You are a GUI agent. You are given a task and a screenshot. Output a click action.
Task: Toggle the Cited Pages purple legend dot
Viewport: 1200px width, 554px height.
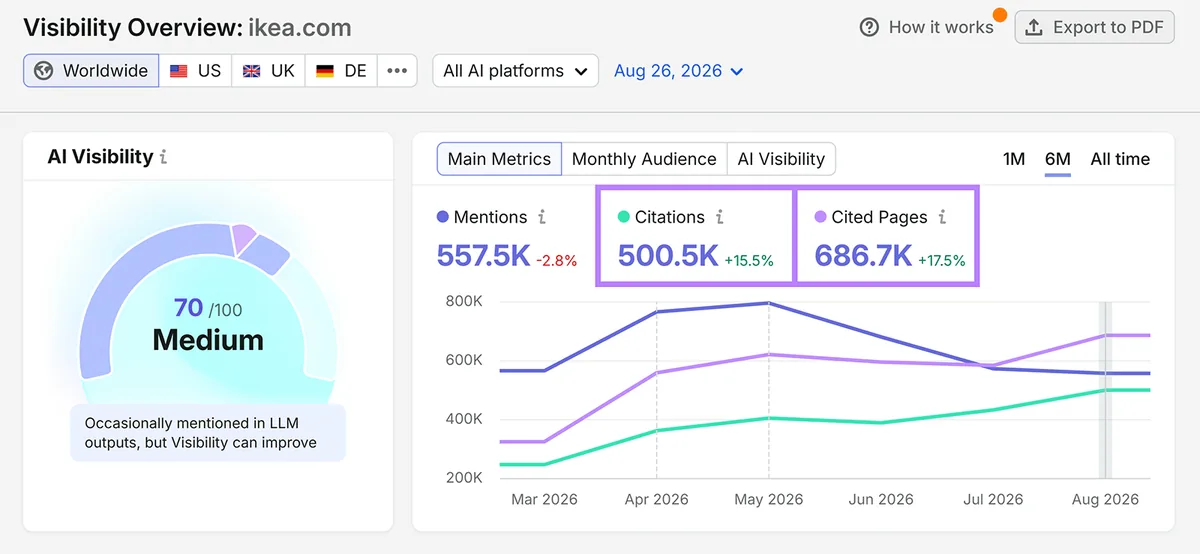821,217
